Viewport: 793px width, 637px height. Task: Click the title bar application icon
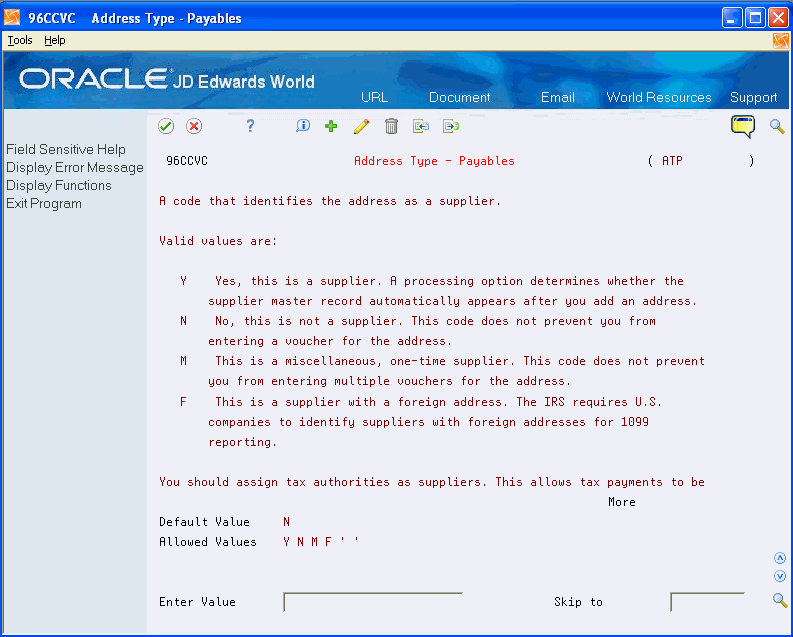coord(12,18)
